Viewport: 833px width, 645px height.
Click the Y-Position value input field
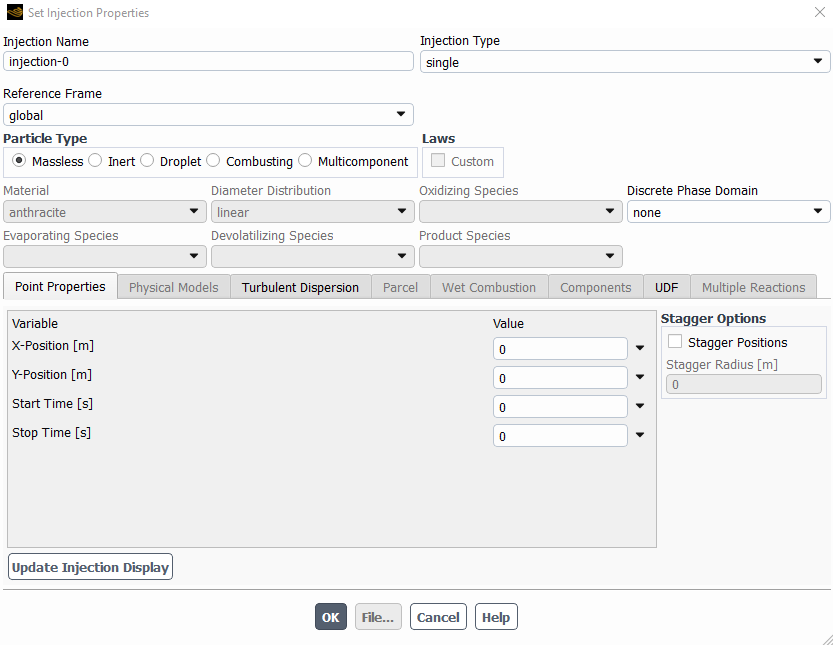point(560,378)
